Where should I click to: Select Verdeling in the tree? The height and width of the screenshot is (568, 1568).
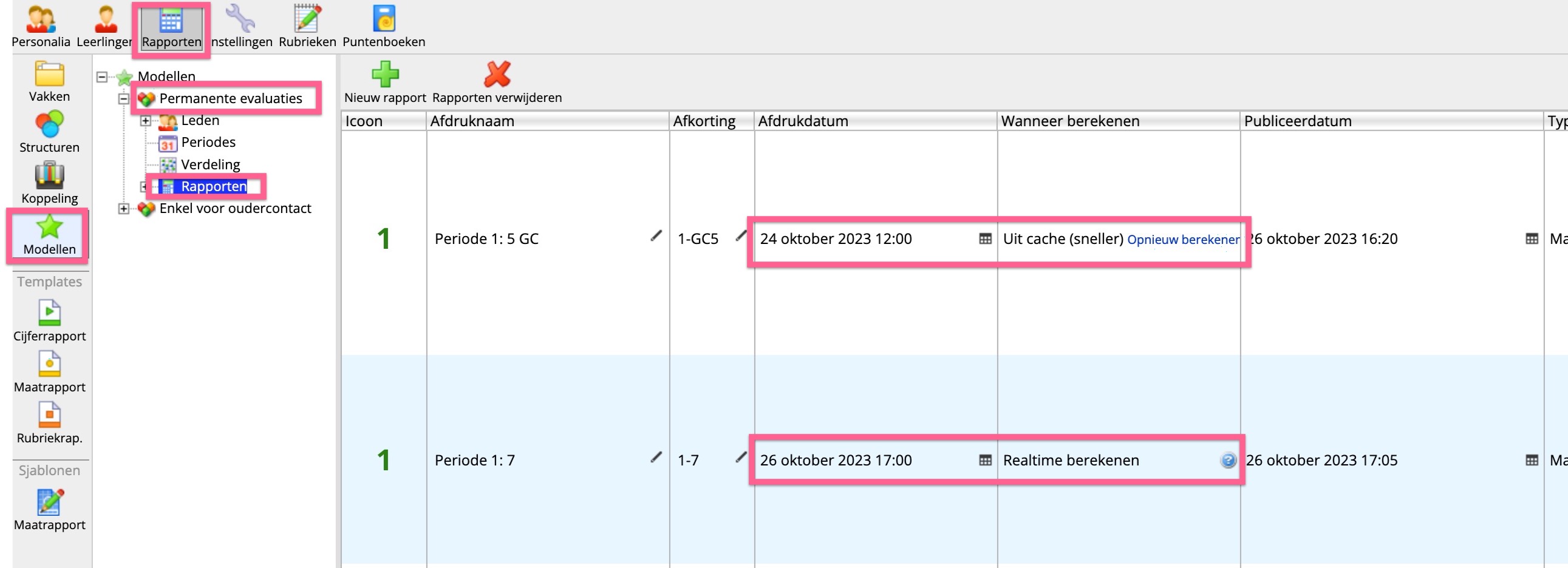[x=210, y=165]
